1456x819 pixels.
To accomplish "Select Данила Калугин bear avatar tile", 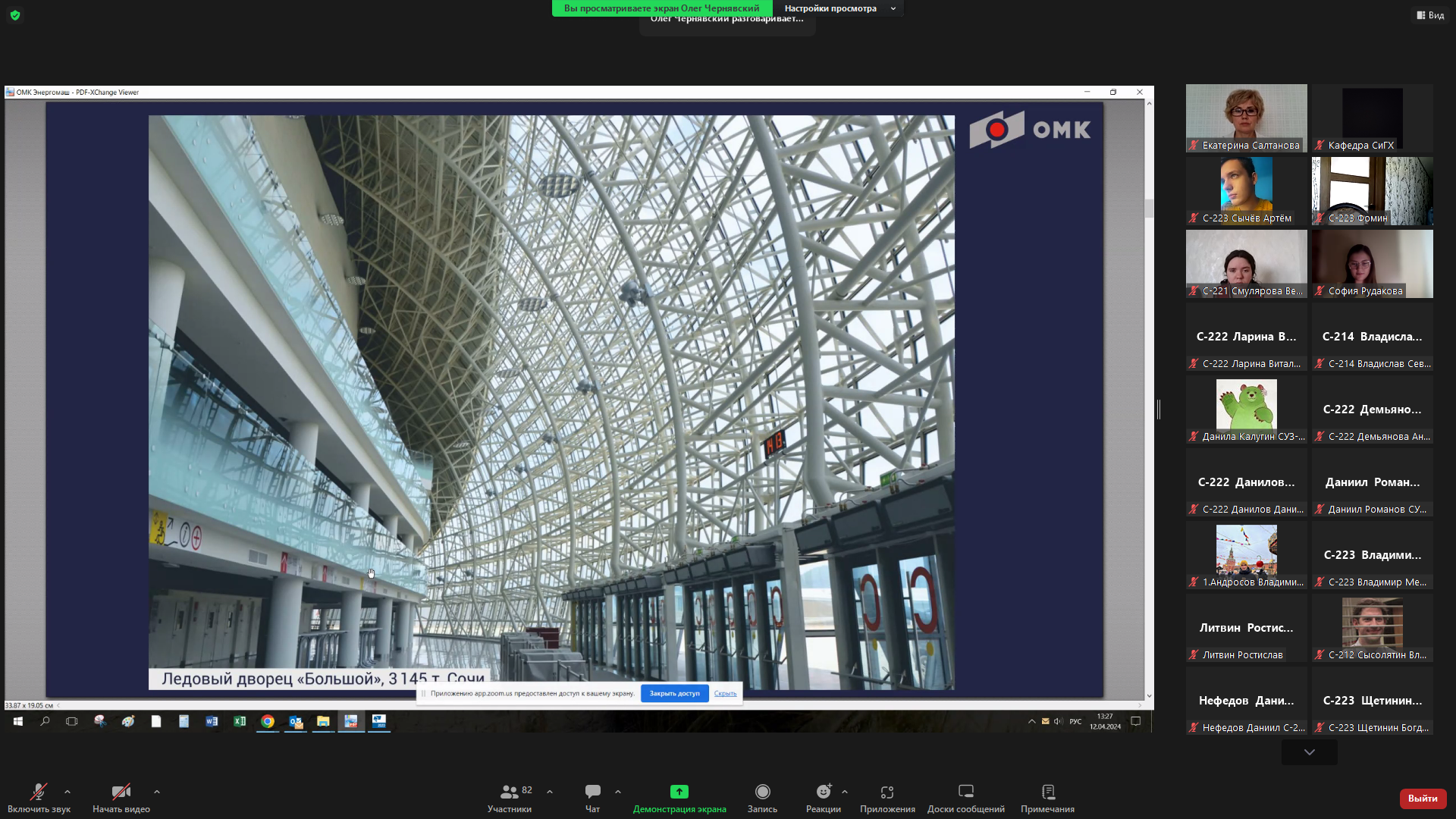I will click(x=1247, y=409).
